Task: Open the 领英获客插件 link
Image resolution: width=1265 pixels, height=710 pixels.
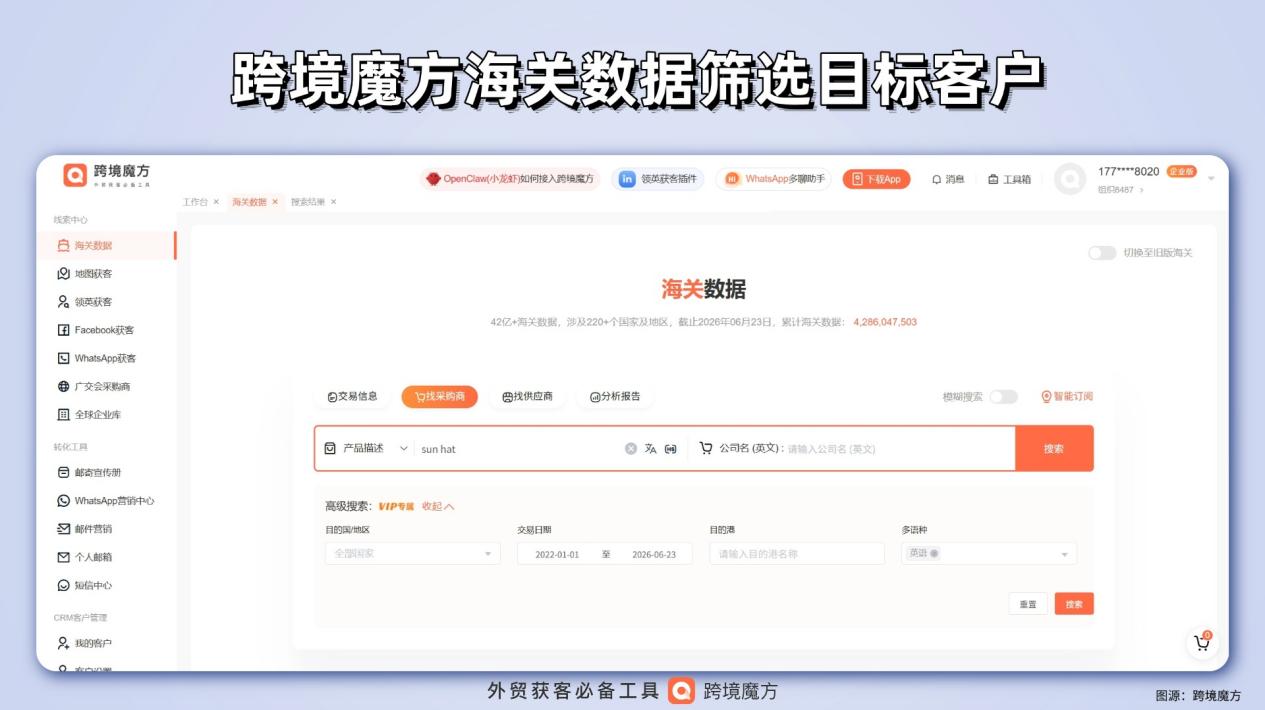Action: click(658, 179)
